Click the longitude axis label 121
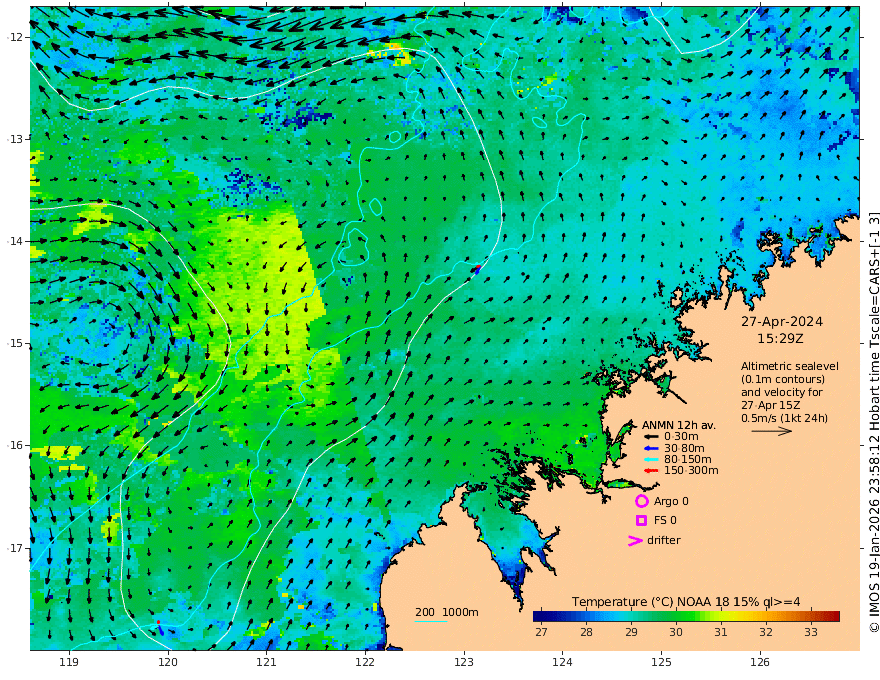 coord(267,663)
